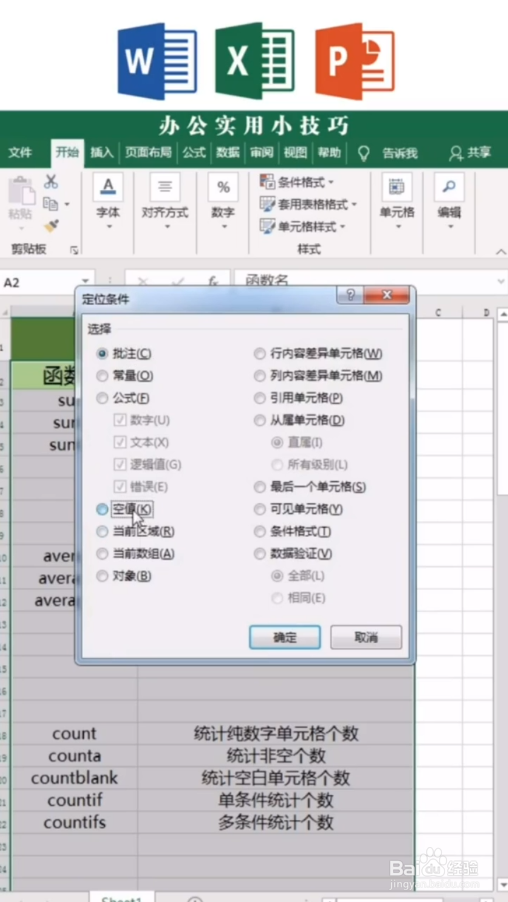Select Data validation (数据验证) radio option
Screen dimensions: 508x902
260,554
